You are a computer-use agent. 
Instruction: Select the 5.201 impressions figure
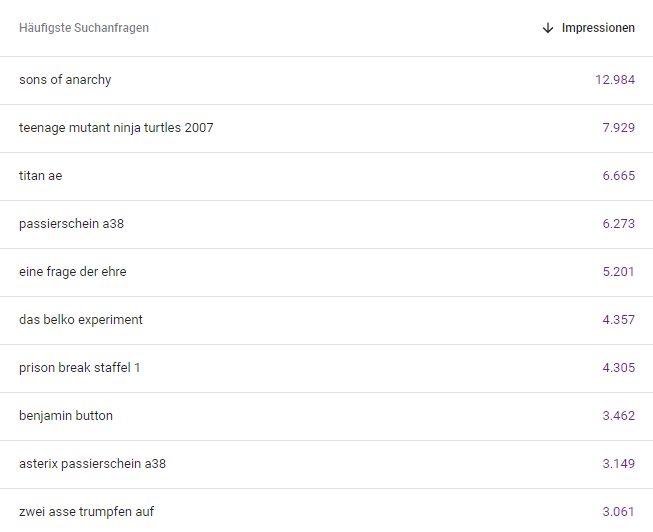[x=618, y=272]
